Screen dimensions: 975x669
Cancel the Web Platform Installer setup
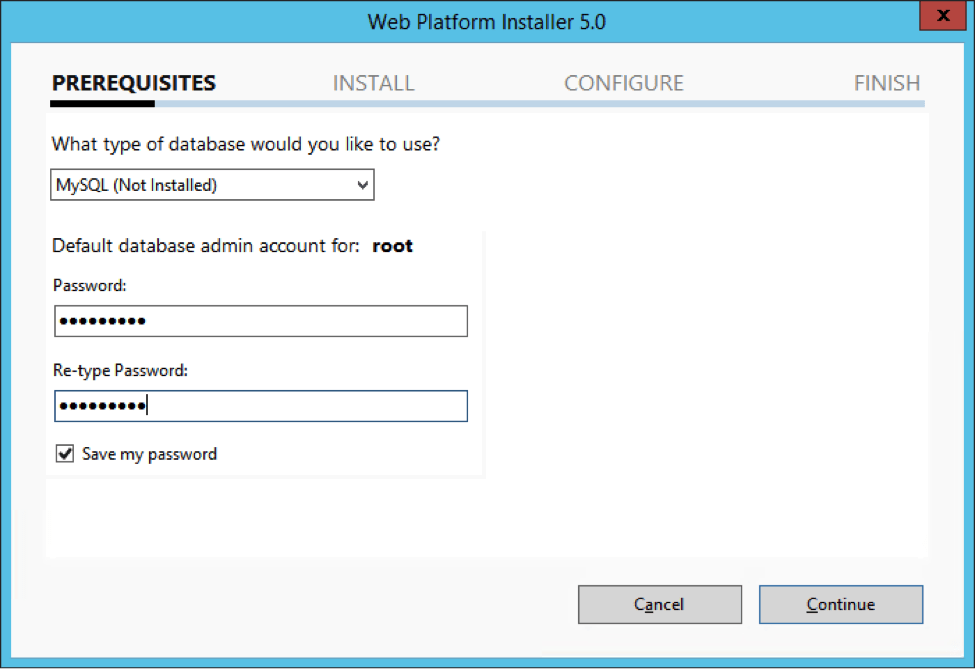tap(659, 604)
